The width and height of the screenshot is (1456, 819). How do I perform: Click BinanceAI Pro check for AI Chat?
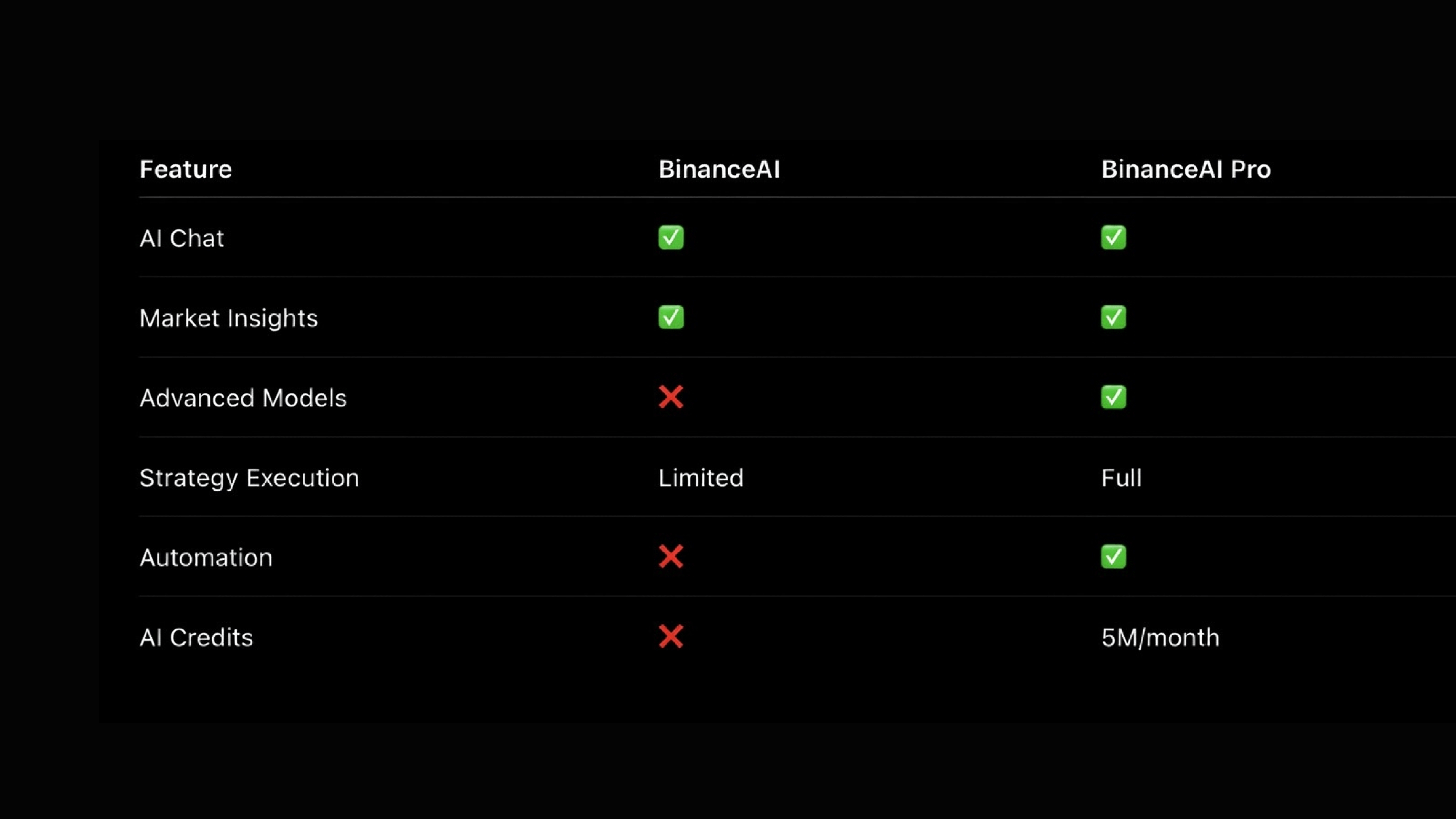pyautogui.click(x=1113, y=237)
